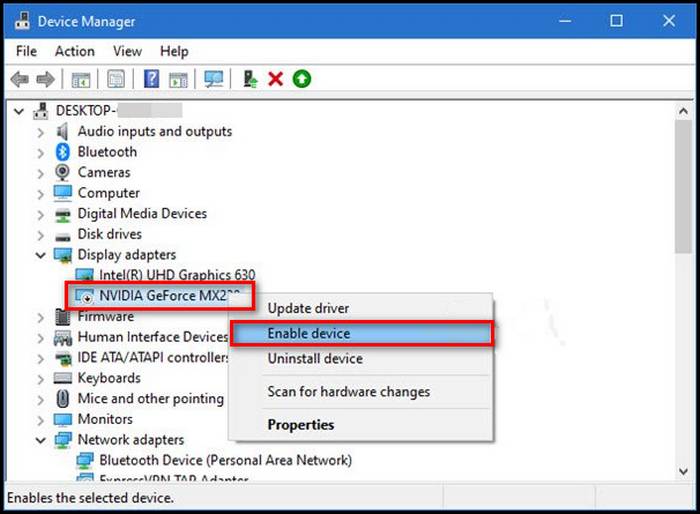Click the Forward arrow toolbar icon
Image resolution: width=700 pixels, height=514 pixels.
point(46,79)
